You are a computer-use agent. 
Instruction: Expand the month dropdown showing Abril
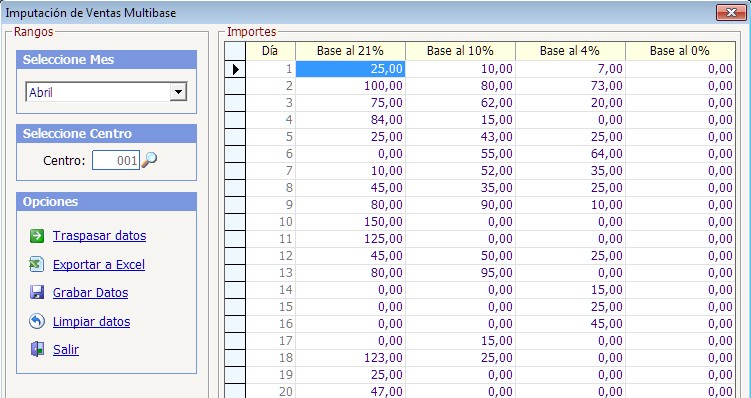click(178, 91)
